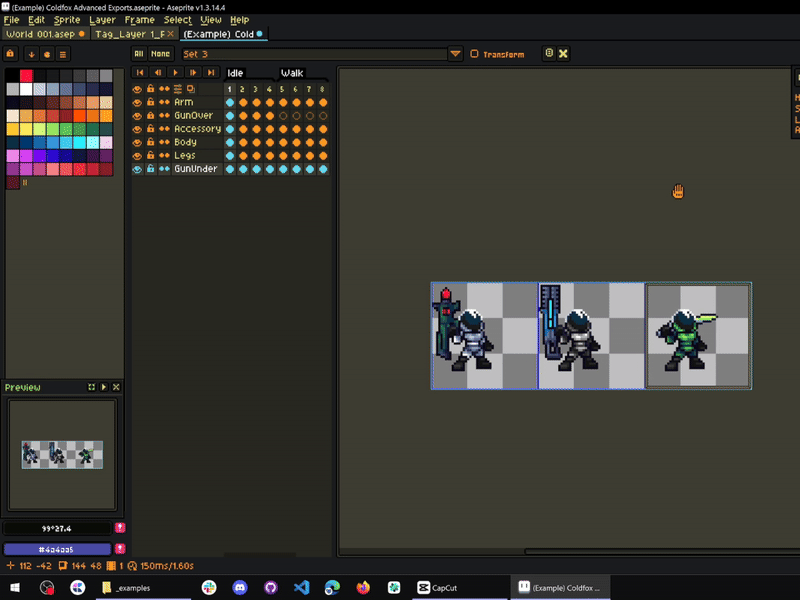
Task: Play the Preview panel animation
Action: tap(104, 387)
